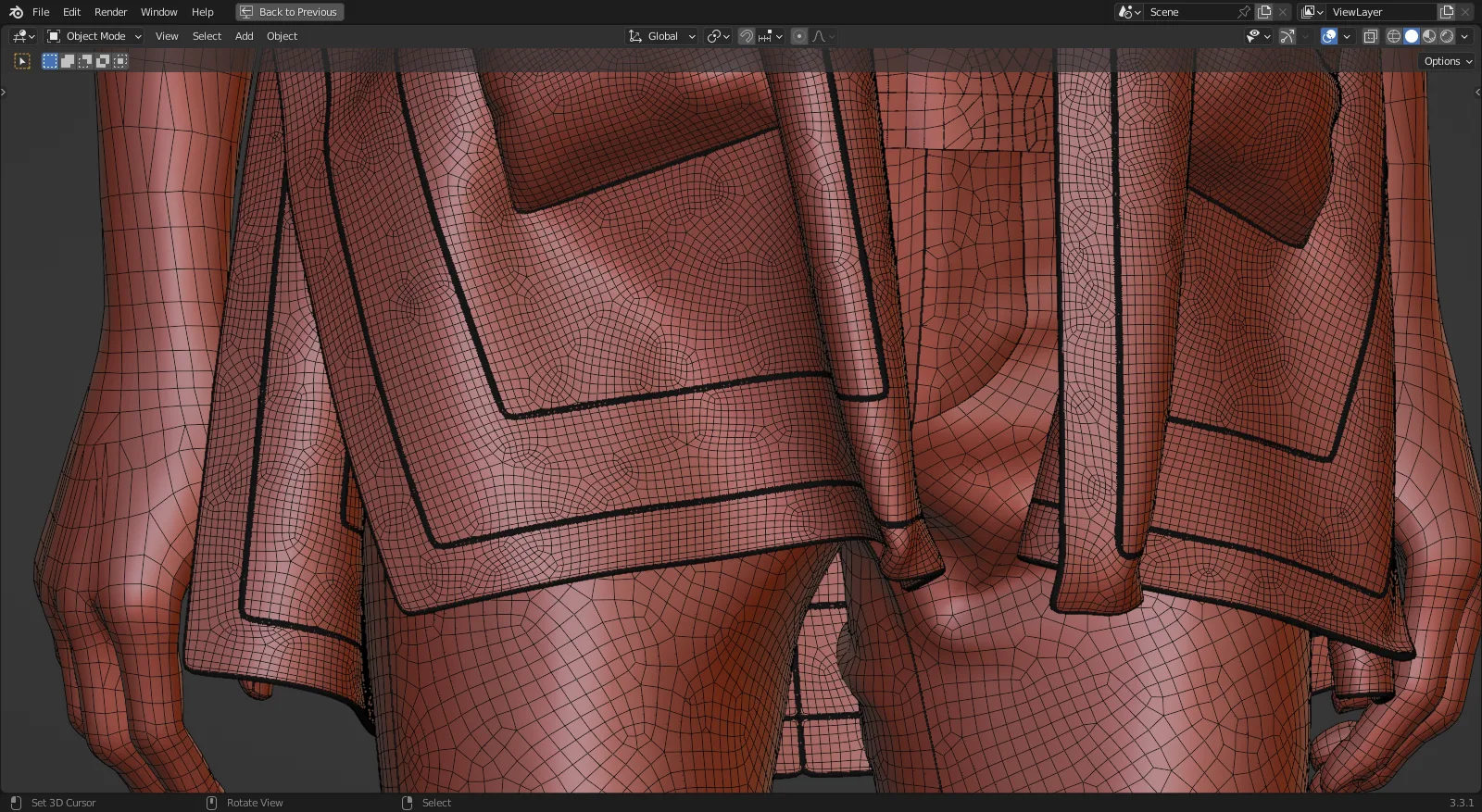This screenshot has height=812, width=1482.
Task: Open the Render menu
Action: pos(110,12)
